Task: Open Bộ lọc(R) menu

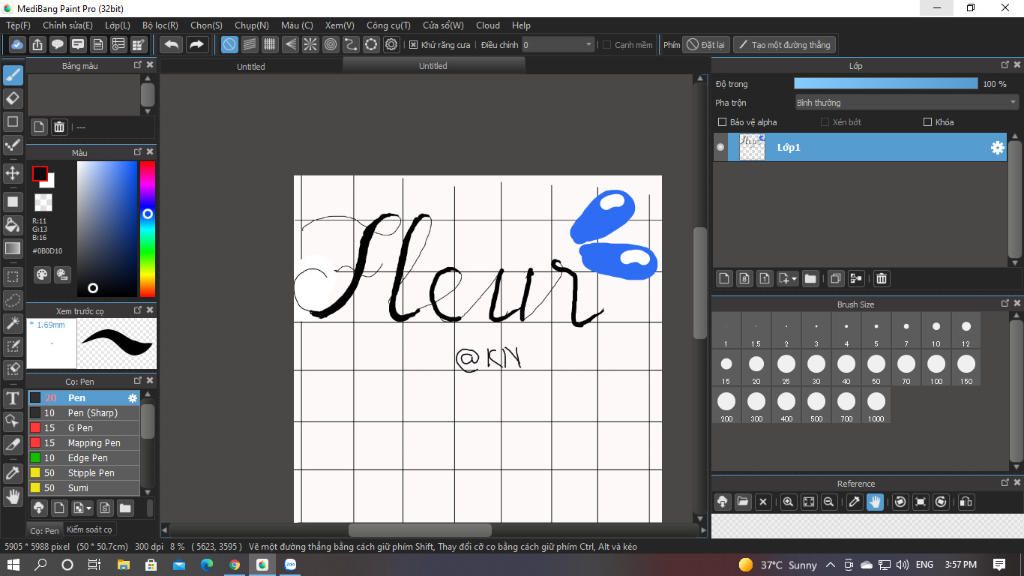Action: (x=160, y=25)
